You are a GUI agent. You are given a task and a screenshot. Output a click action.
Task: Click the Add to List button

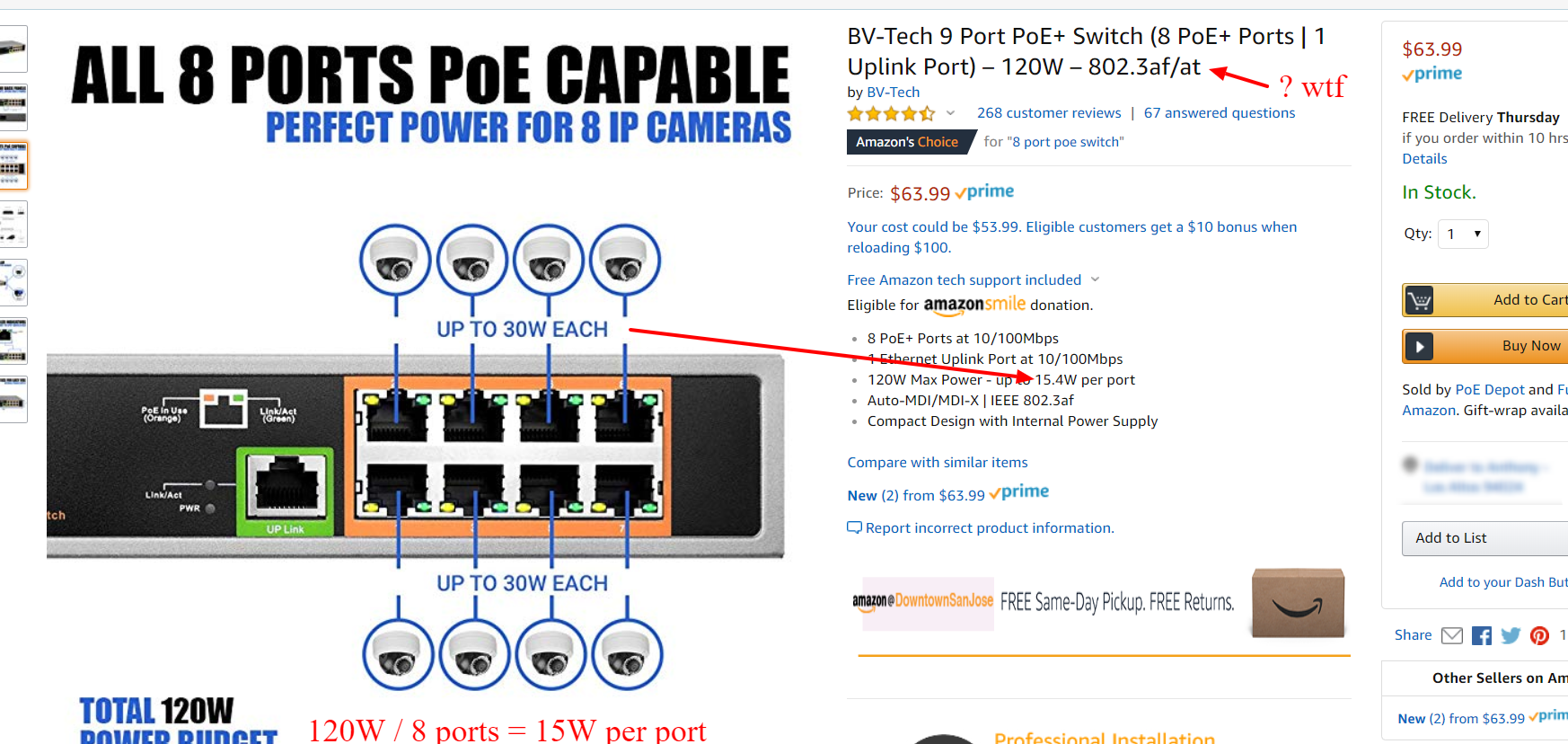1484,538
